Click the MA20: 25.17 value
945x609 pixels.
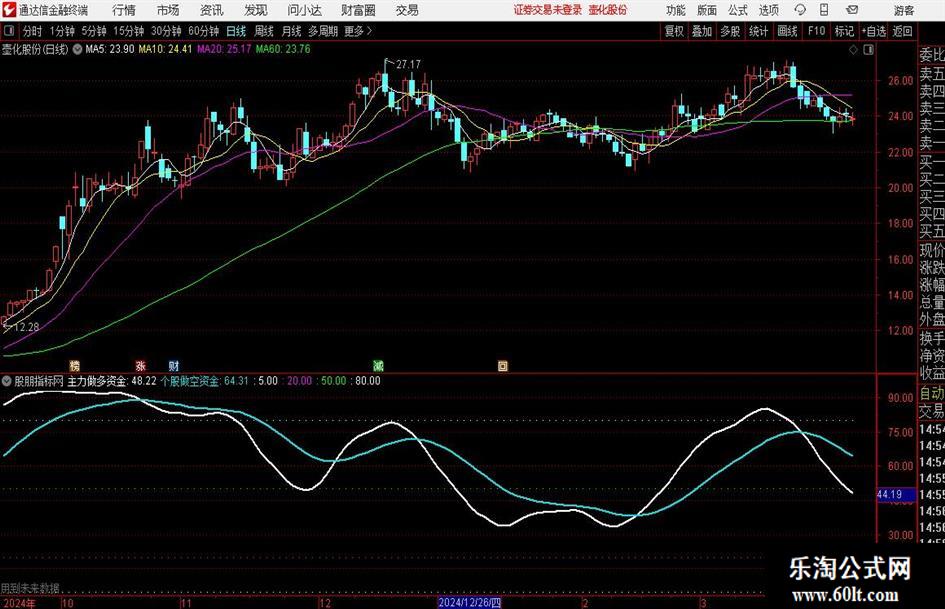224,49
